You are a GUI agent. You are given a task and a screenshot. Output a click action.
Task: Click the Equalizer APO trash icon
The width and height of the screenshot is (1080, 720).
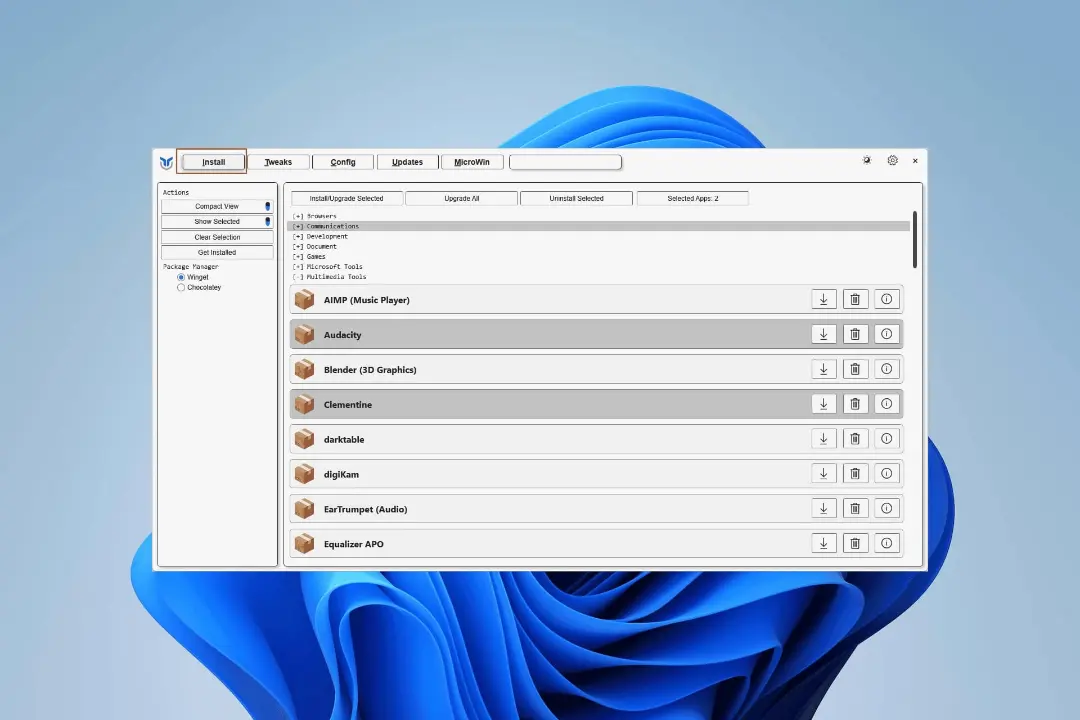coord(855,544)
